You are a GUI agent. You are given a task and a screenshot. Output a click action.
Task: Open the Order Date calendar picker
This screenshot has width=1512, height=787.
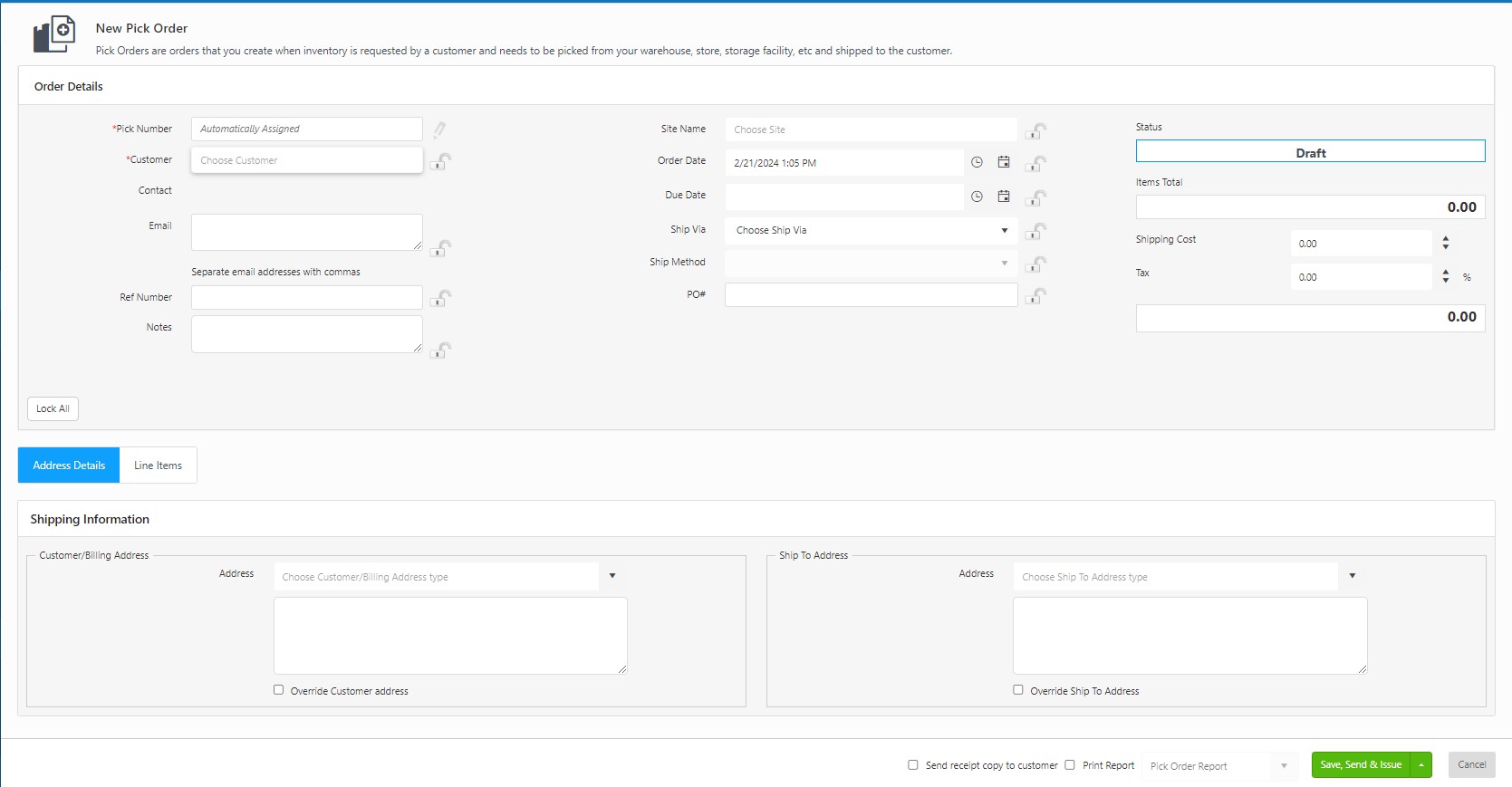(x=1004, y=162)
